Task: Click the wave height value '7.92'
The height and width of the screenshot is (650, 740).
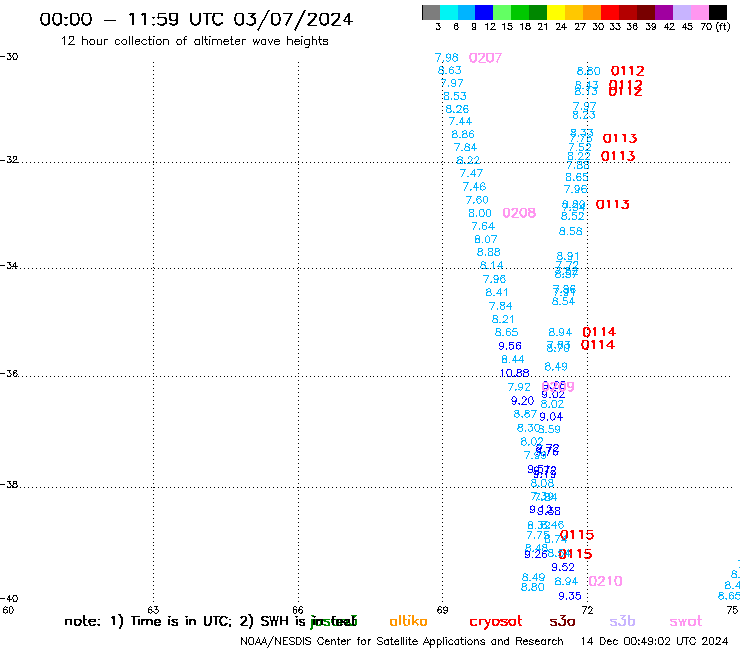Action: click(519, 388)
